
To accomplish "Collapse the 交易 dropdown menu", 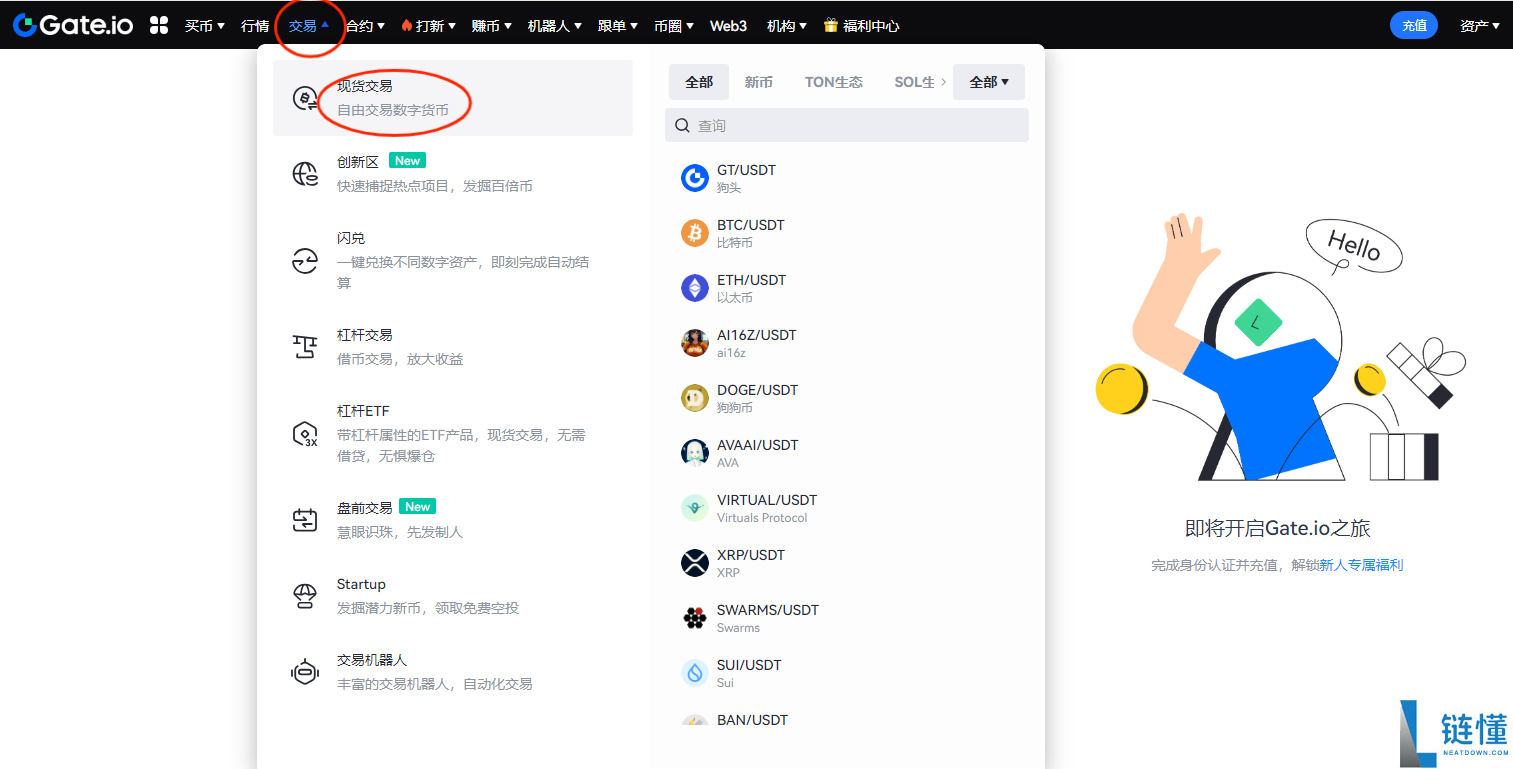I will tap(309, 26).
